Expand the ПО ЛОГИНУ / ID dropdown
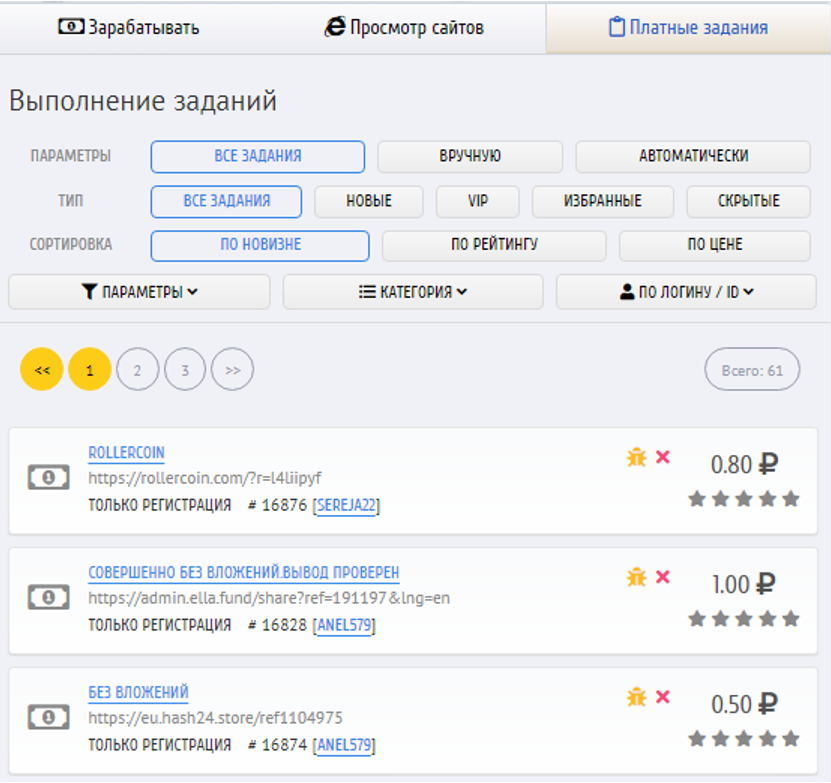This screenshot has width=831, height=783. coord(686,292)
